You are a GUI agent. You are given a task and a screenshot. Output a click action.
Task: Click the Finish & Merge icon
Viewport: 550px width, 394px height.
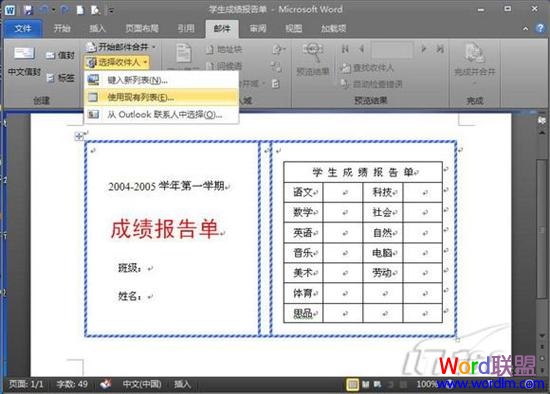(474, 53)
